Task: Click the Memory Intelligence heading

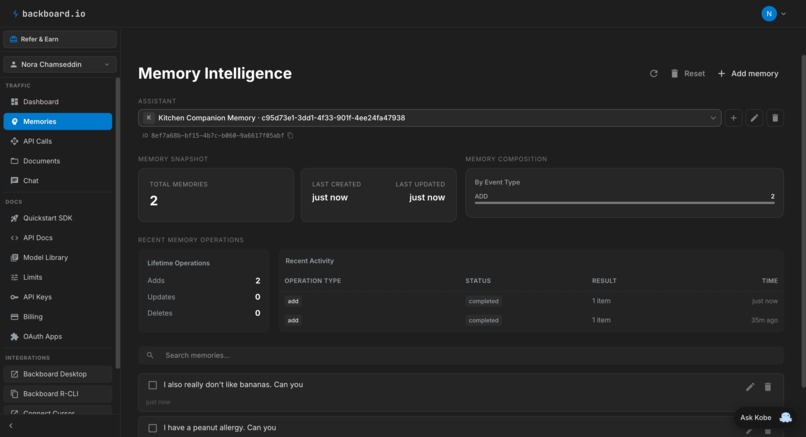Action: click(215, 74)
